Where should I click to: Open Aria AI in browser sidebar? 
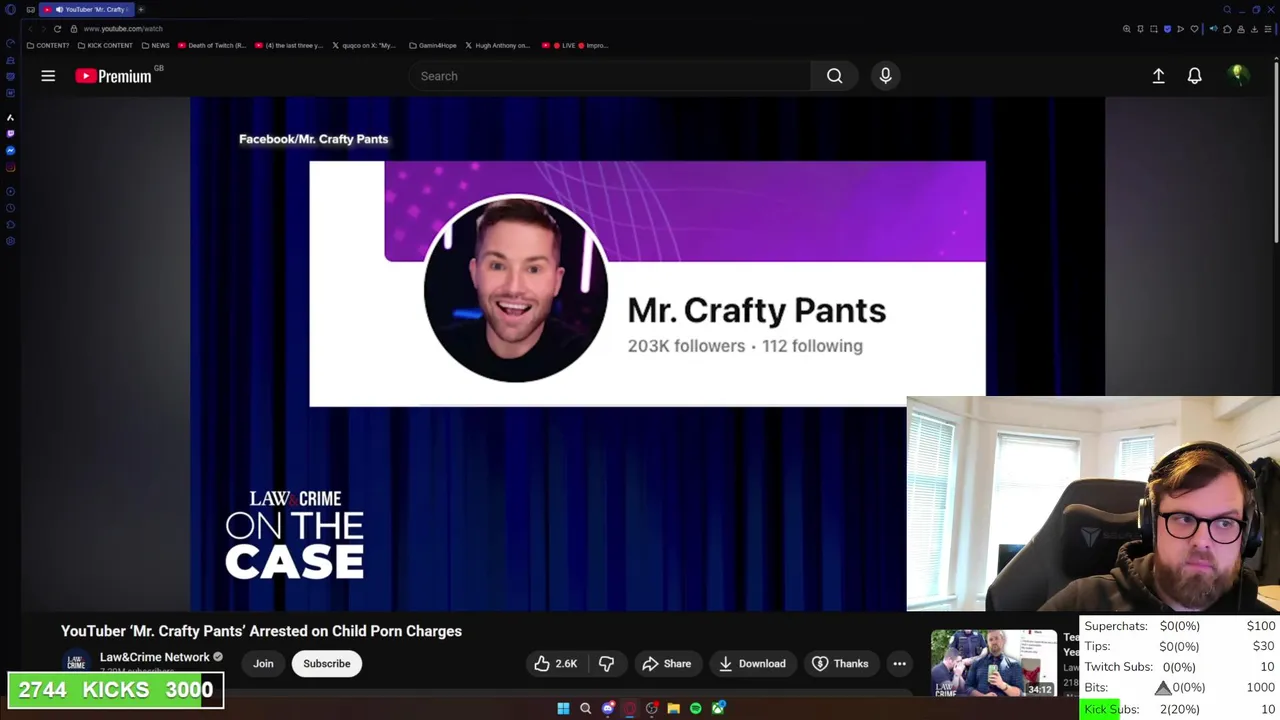click(10, 117)
